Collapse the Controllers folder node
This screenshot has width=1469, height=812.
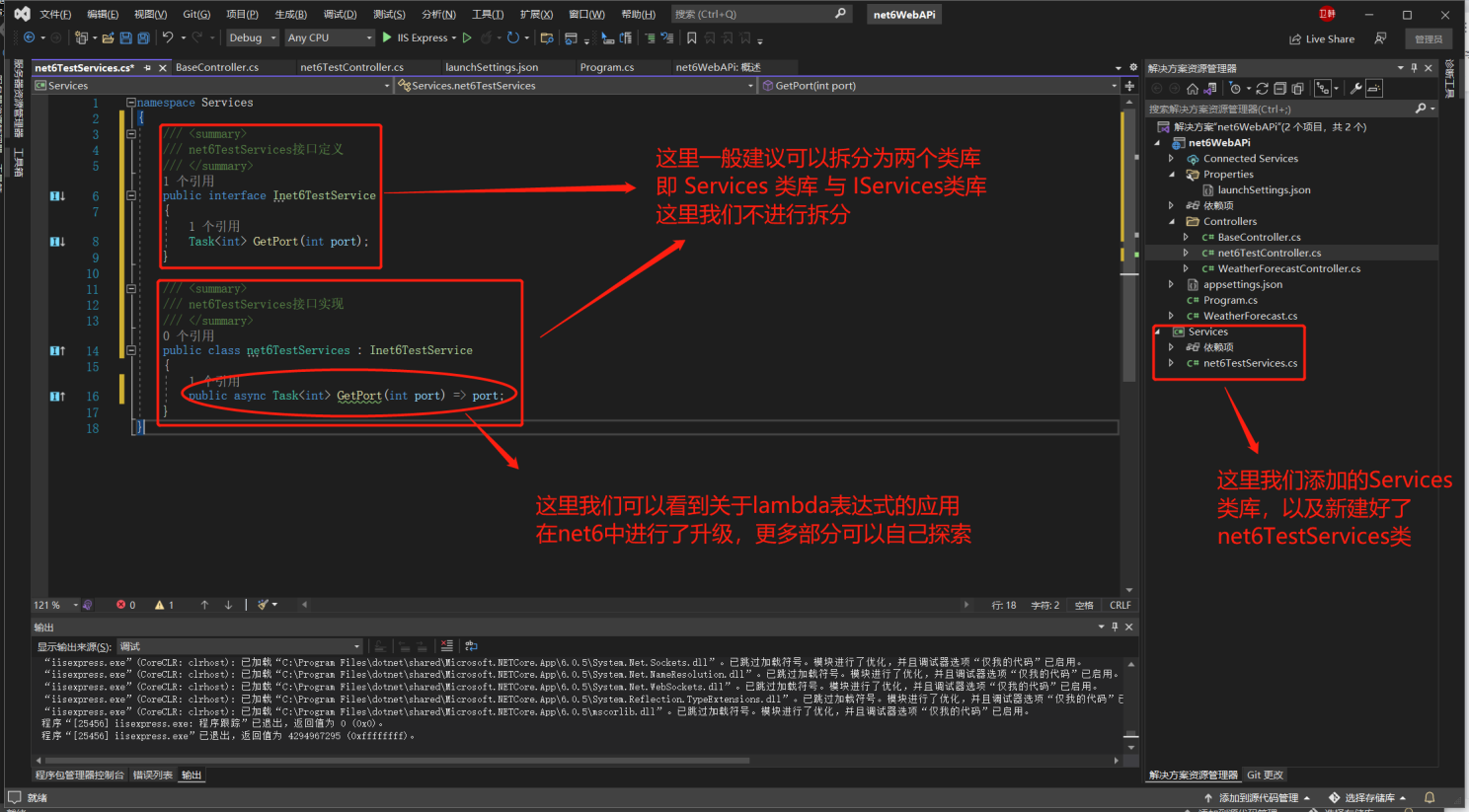[1172, 221]
